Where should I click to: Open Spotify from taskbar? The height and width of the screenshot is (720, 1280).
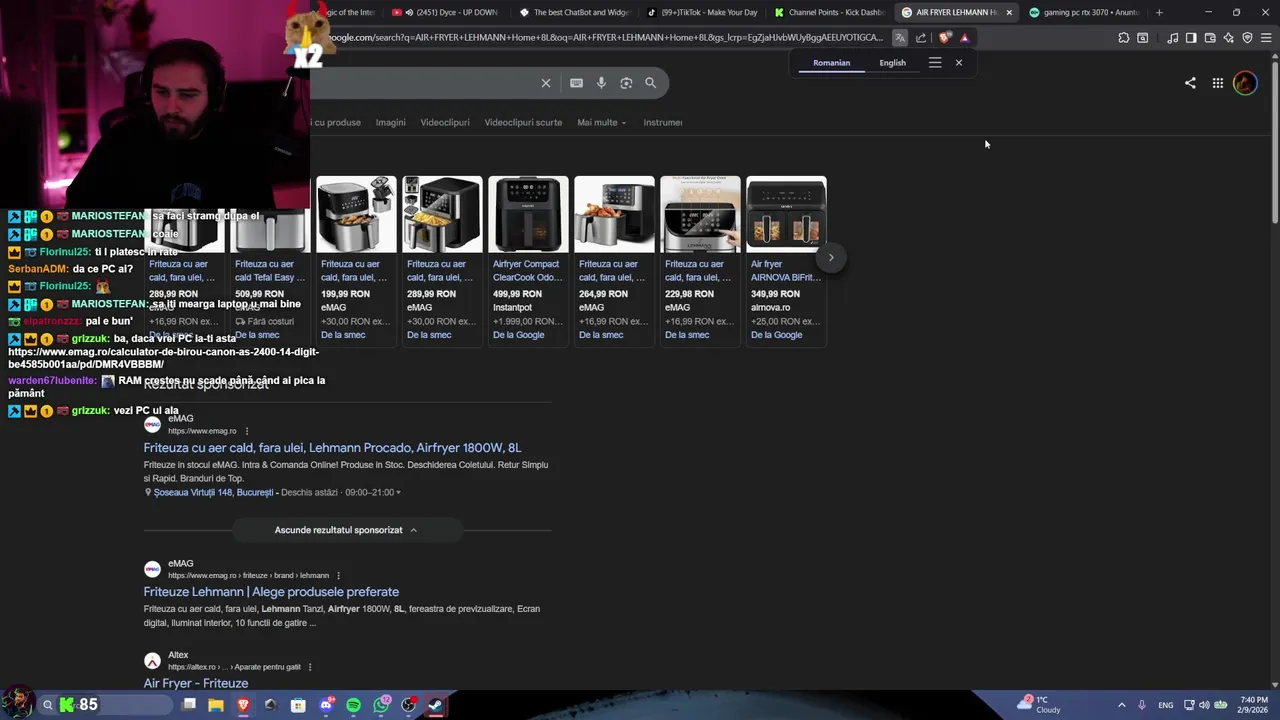pos(353,705)
